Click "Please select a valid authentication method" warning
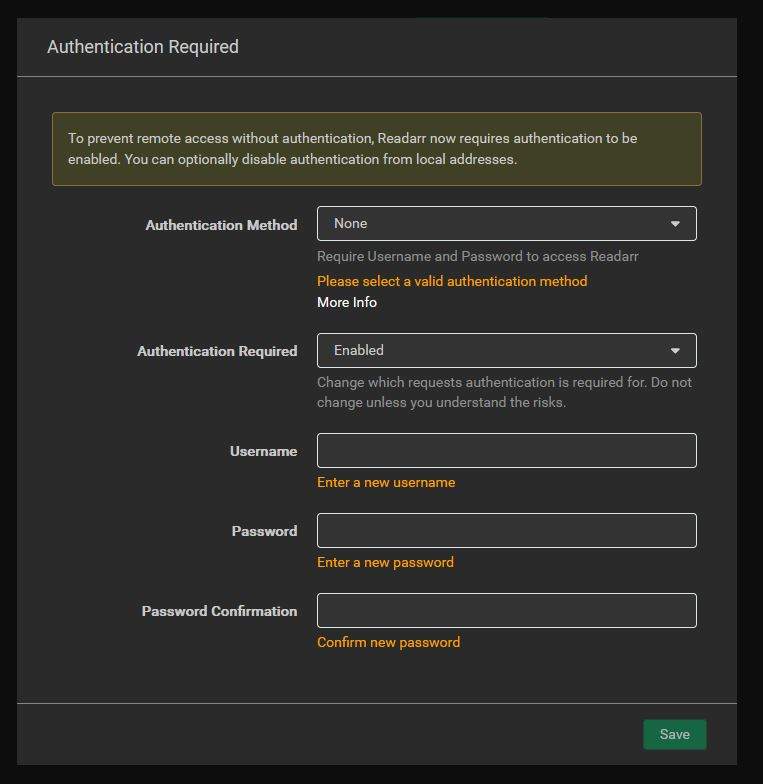The image size is (763, 784). click(x=452, y=281)
